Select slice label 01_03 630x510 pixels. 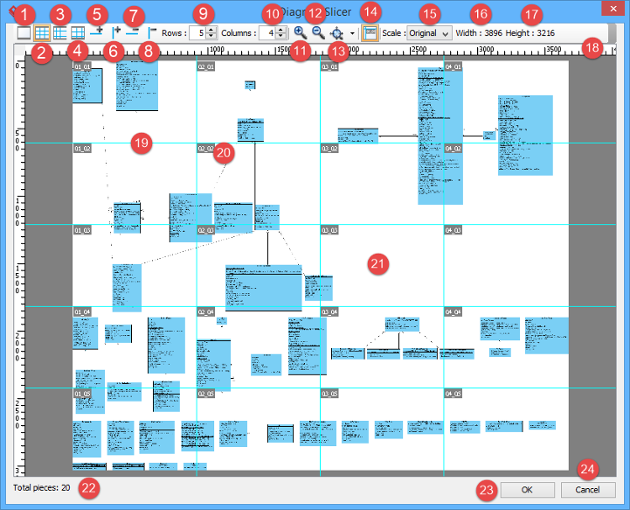(x=82, y=230)
